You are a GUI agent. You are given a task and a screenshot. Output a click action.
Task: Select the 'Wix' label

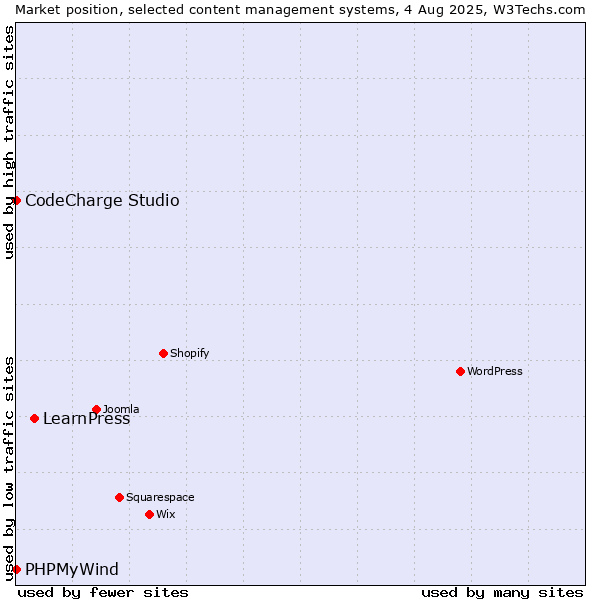[165, 515]
